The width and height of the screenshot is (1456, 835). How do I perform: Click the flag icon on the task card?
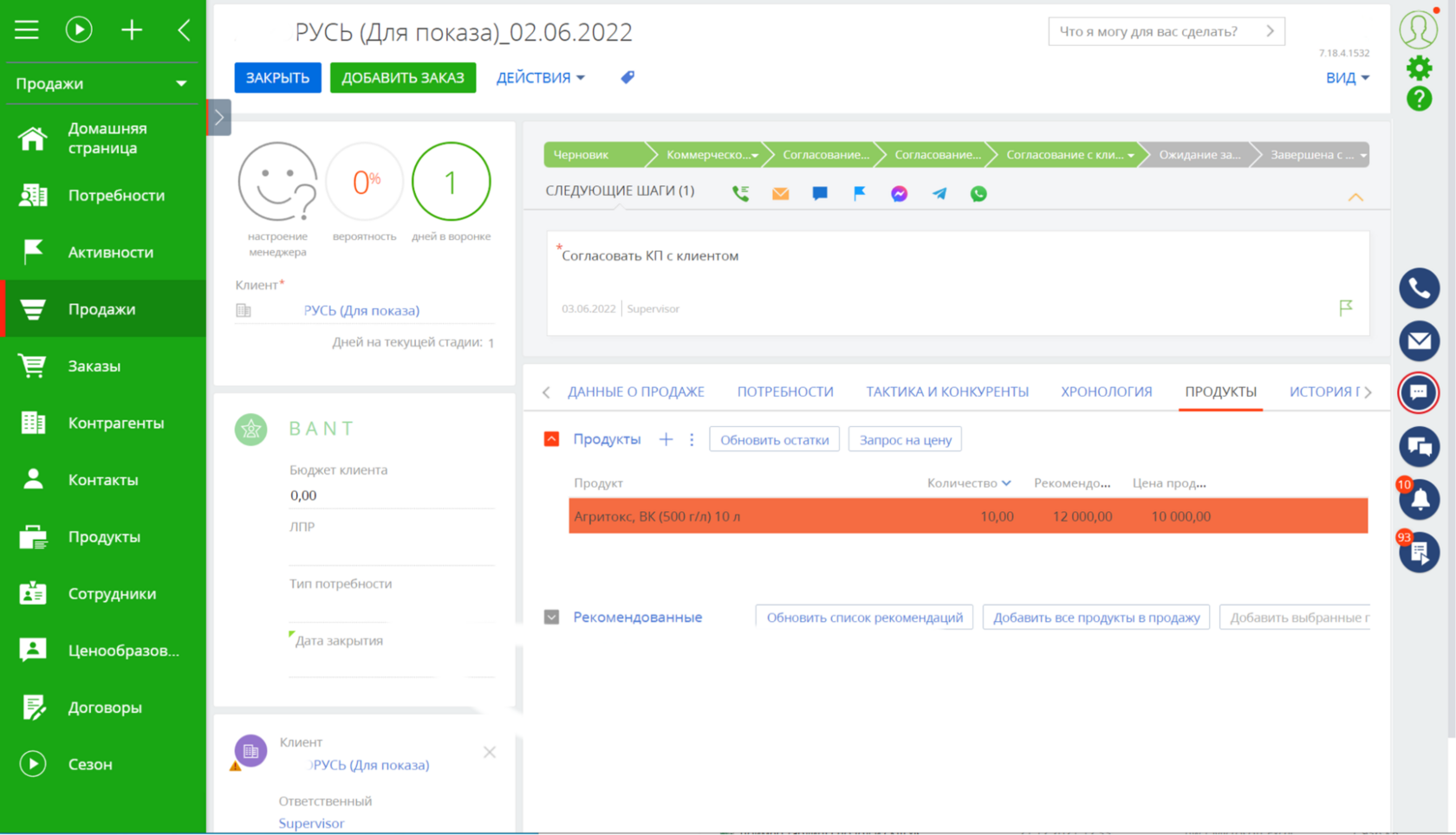pos(1345,307)
